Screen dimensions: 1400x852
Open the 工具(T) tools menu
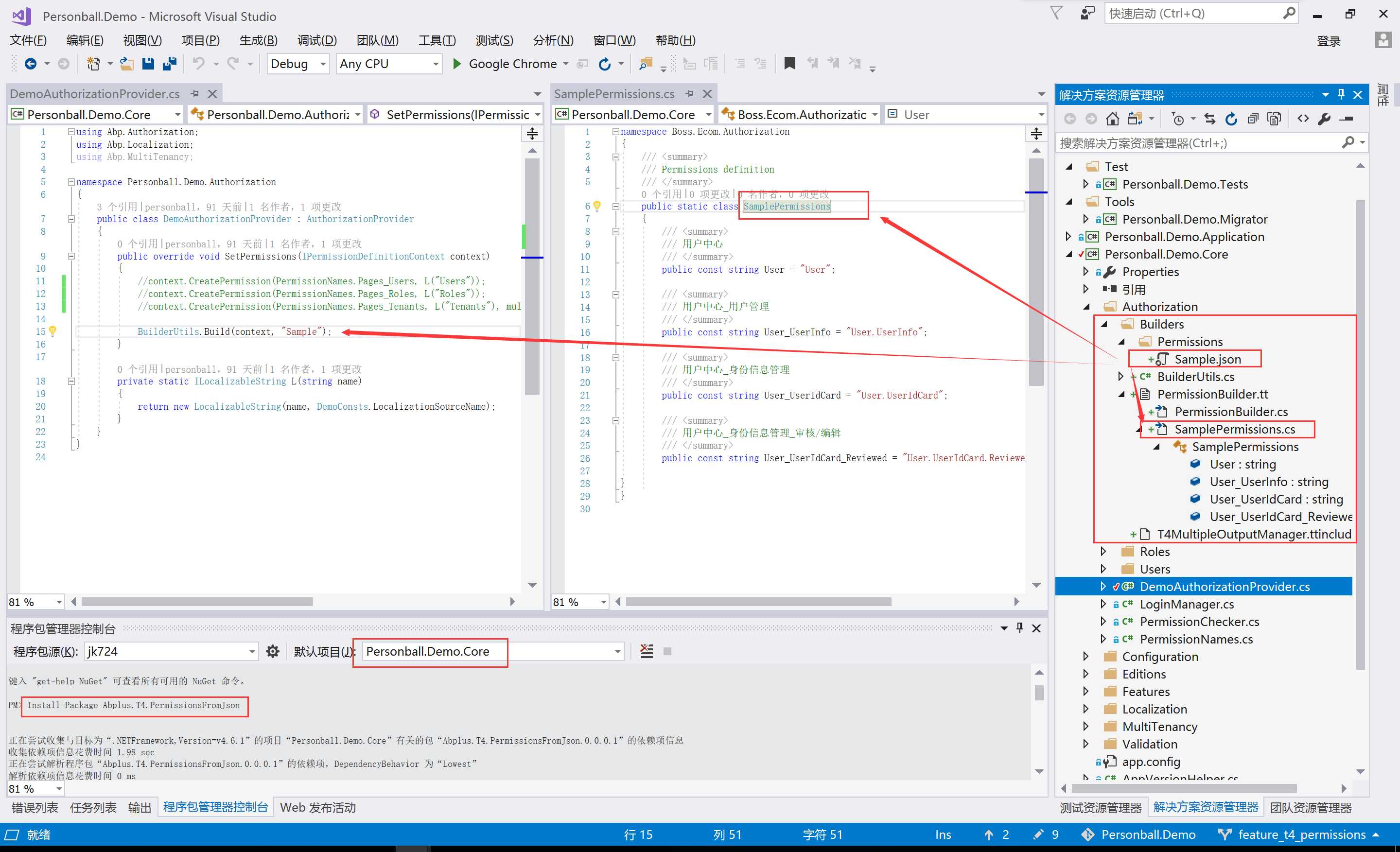tap(437, 40)
